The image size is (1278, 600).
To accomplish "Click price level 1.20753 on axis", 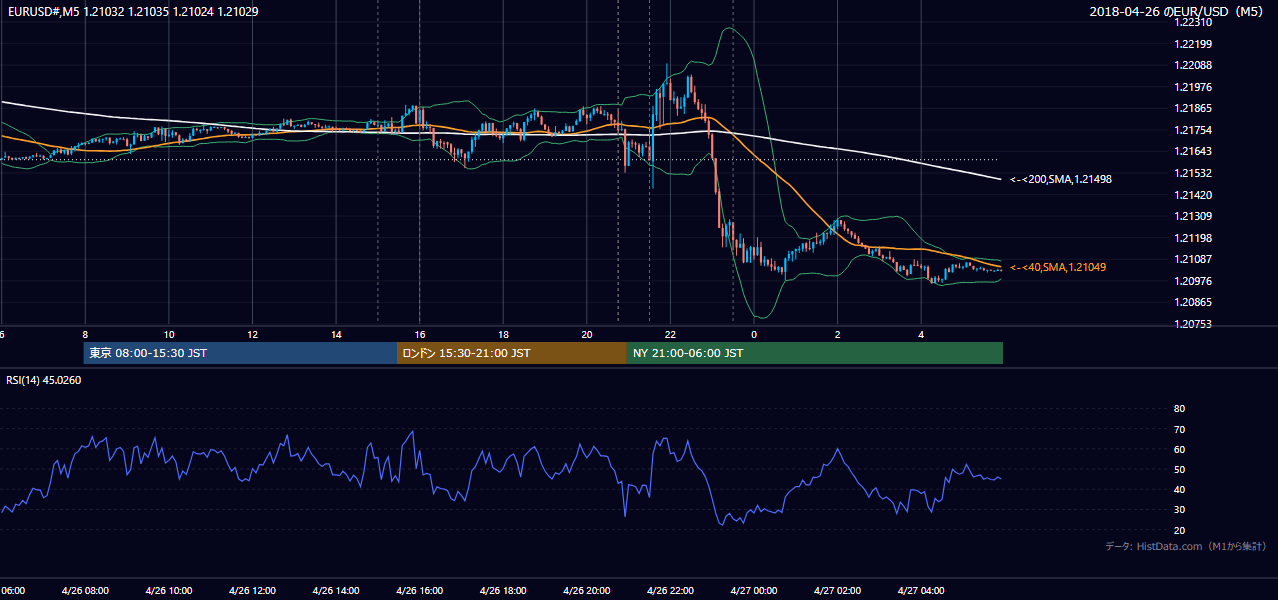I will click(1192, 324).
